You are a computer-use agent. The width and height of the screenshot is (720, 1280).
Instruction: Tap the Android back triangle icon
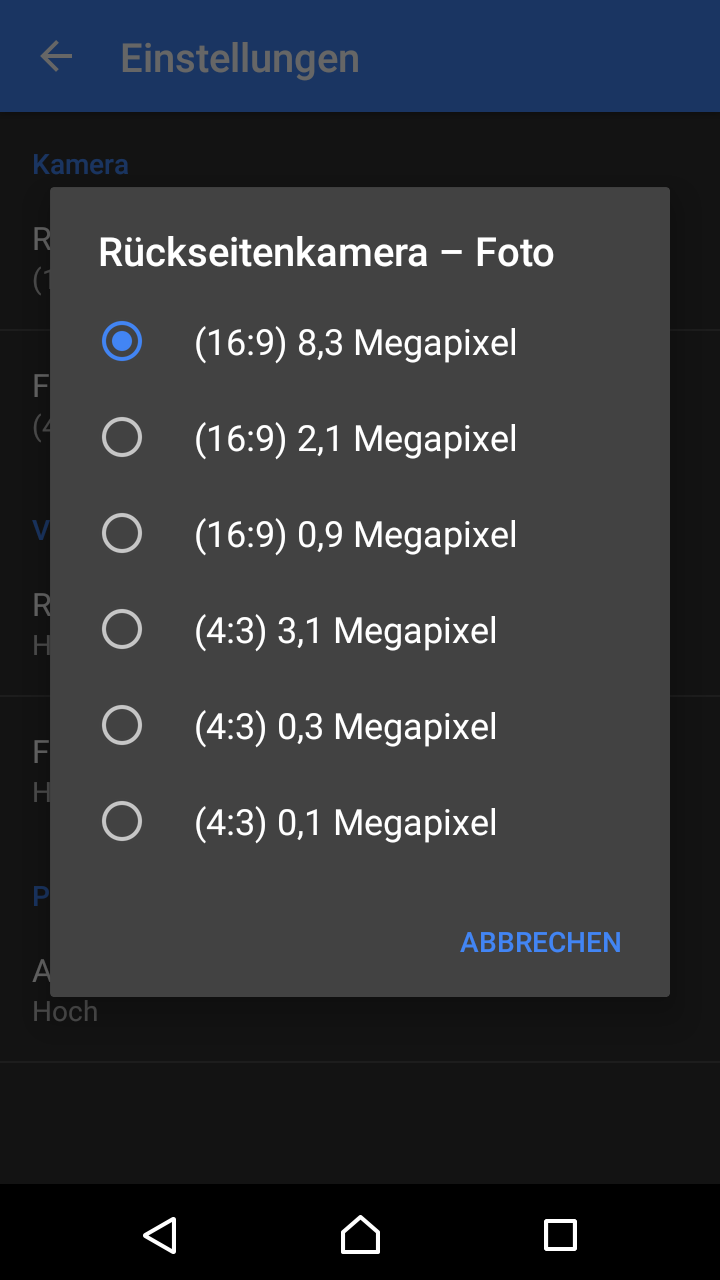160,1235
